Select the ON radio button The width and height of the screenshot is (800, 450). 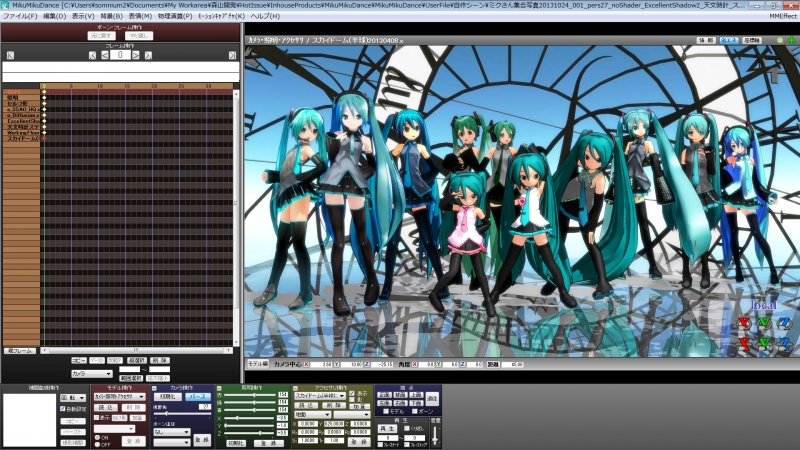[x=97, y=438]
